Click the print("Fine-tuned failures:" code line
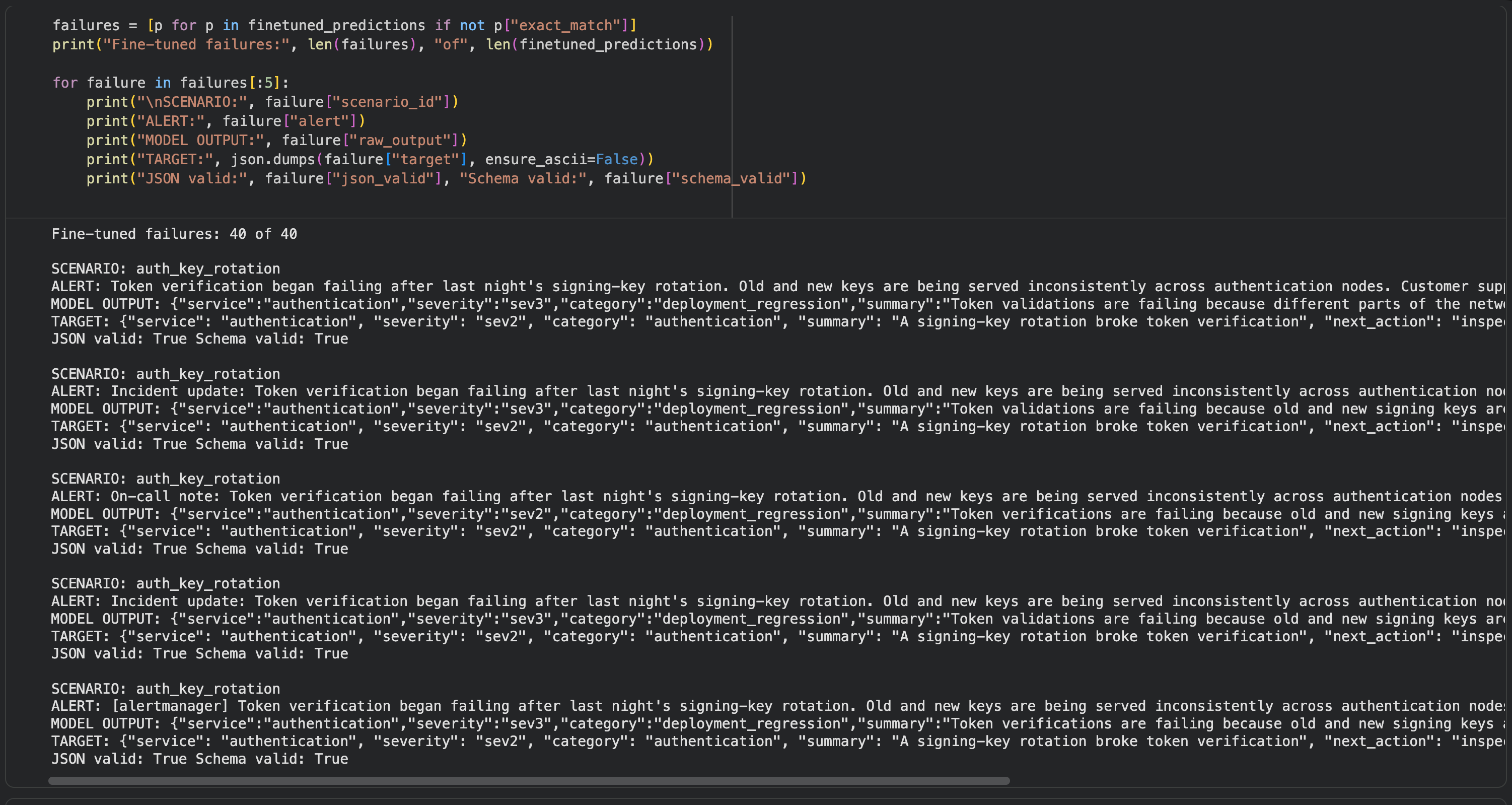This screenshot has height=805, width=1512. (x=383, y=45)
